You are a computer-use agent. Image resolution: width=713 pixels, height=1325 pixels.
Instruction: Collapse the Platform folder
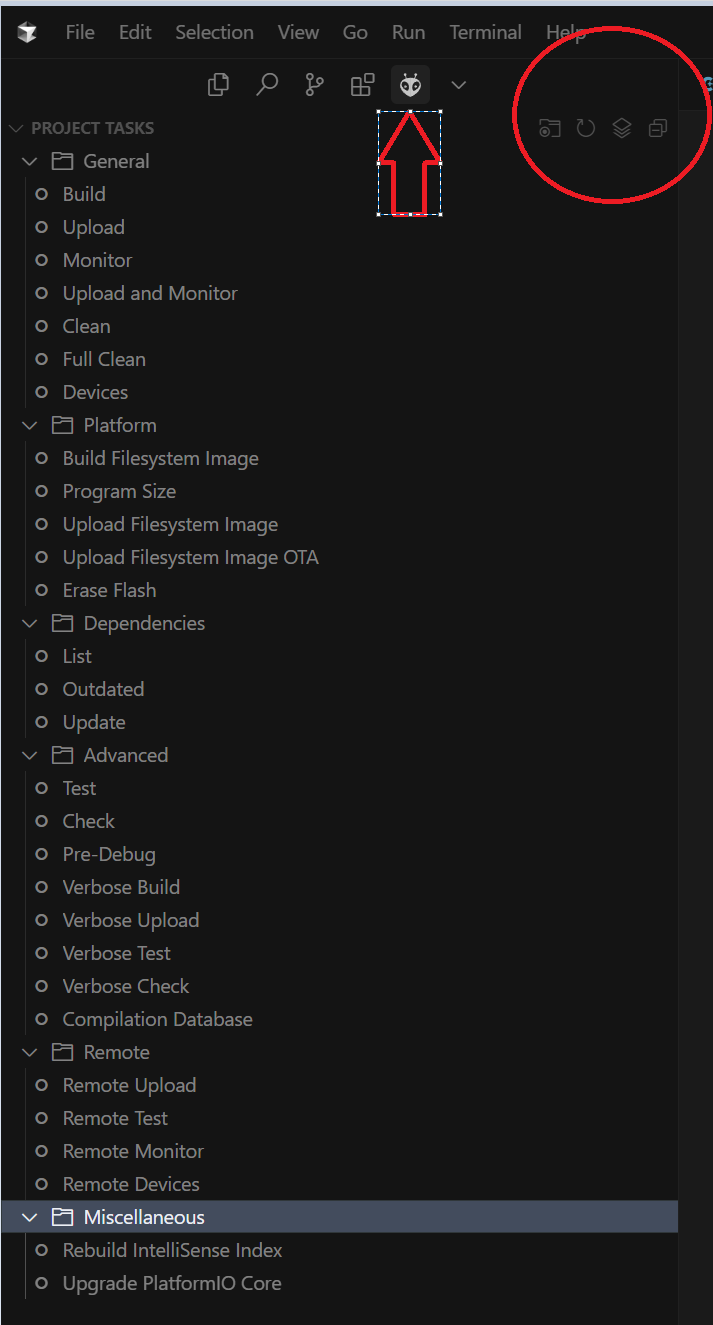[x=30, y=425]
